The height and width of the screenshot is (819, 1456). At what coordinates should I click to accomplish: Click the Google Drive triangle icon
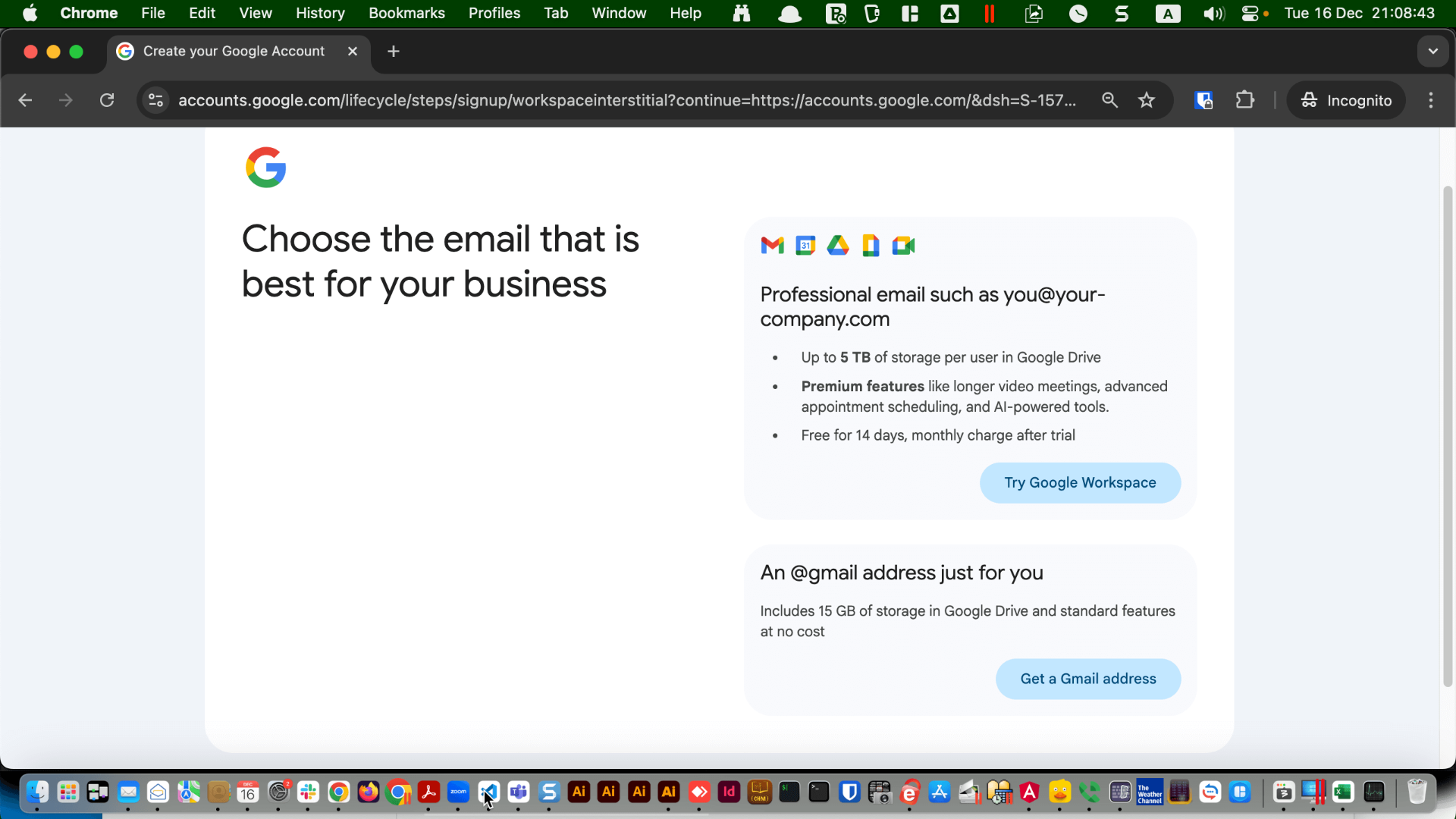coord(837,245)
